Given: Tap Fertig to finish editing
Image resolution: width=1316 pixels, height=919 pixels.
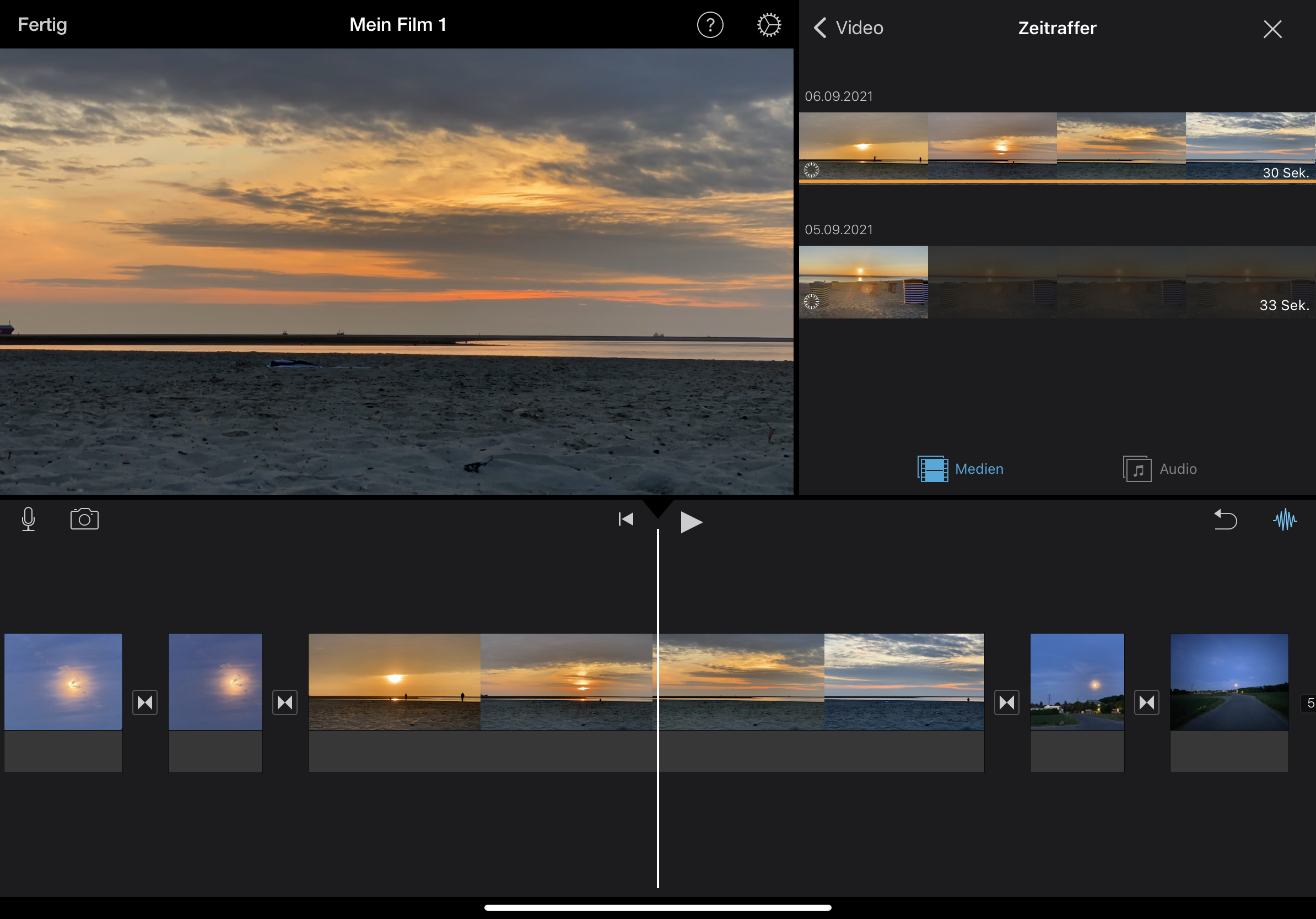Looking at the screenshot, I should [42, 25].
